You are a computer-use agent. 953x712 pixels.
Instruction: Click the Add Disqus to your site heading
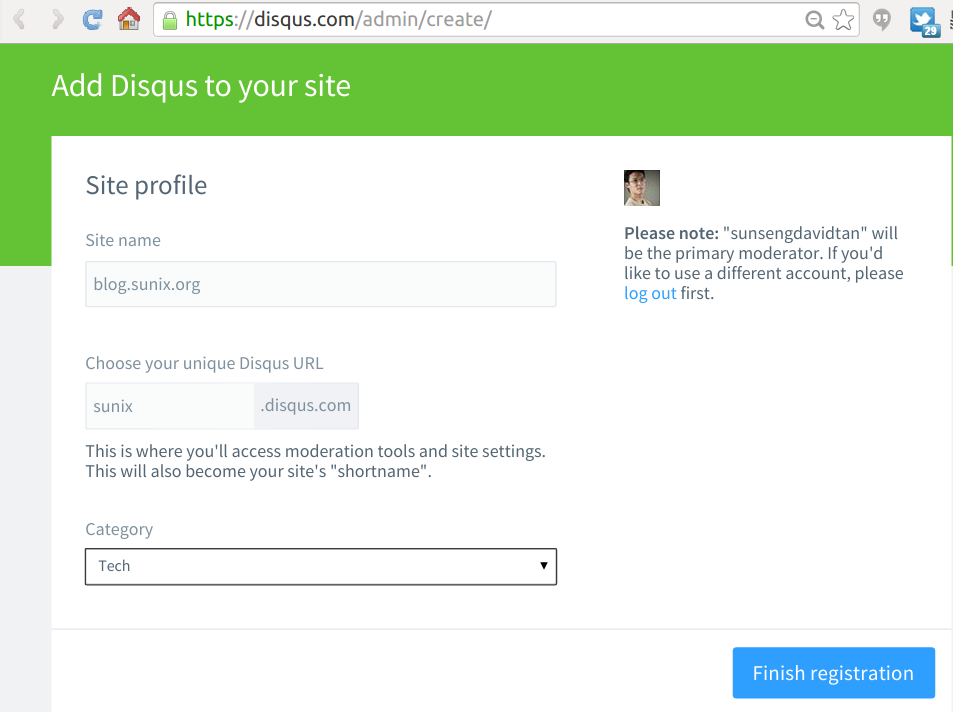point(201,86)
